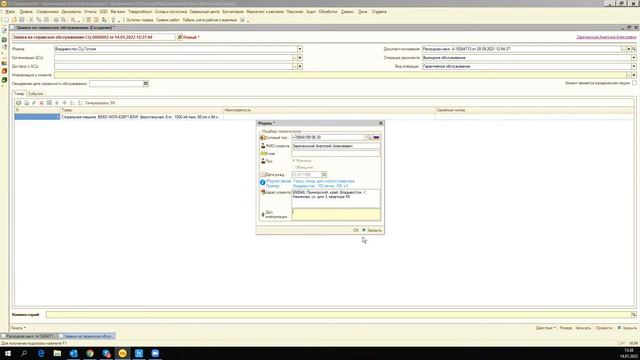Click Cut scissors icon in main toolbar
The width and height of the screenshot is (640, 360).
point(31,20)
